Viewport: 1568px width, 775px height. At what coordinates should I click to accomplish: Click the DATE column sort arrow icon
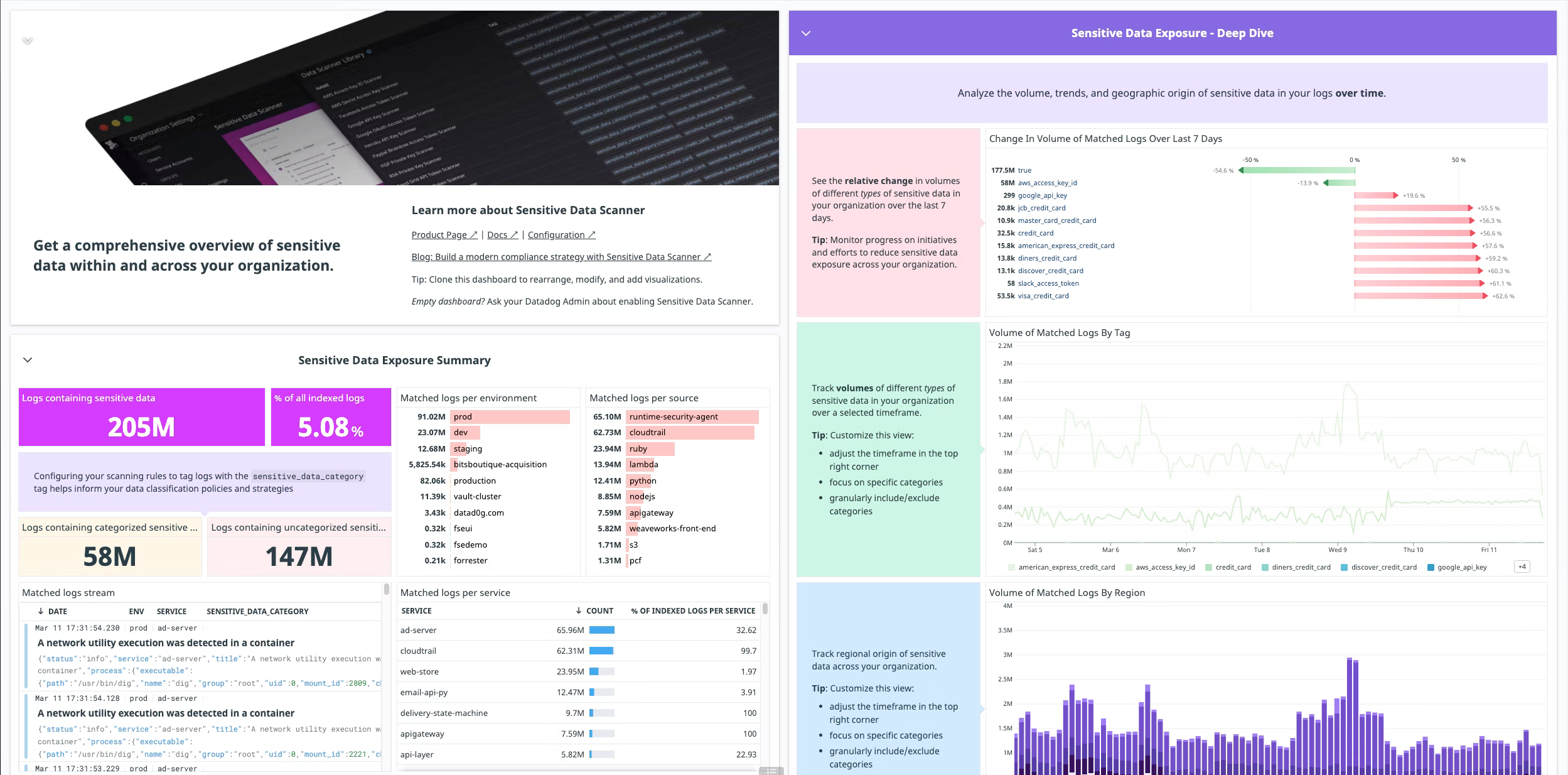click(x=41, y=611)
